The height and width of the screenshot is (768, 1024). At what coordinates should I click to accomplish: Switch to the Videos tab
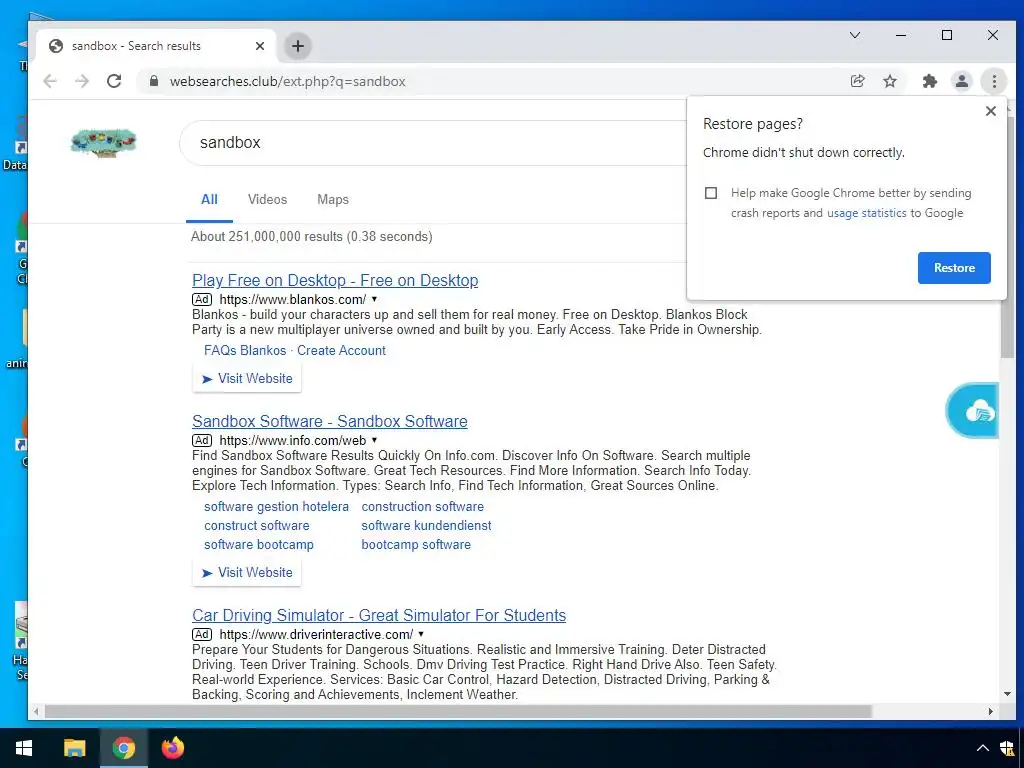coord(267,200)
